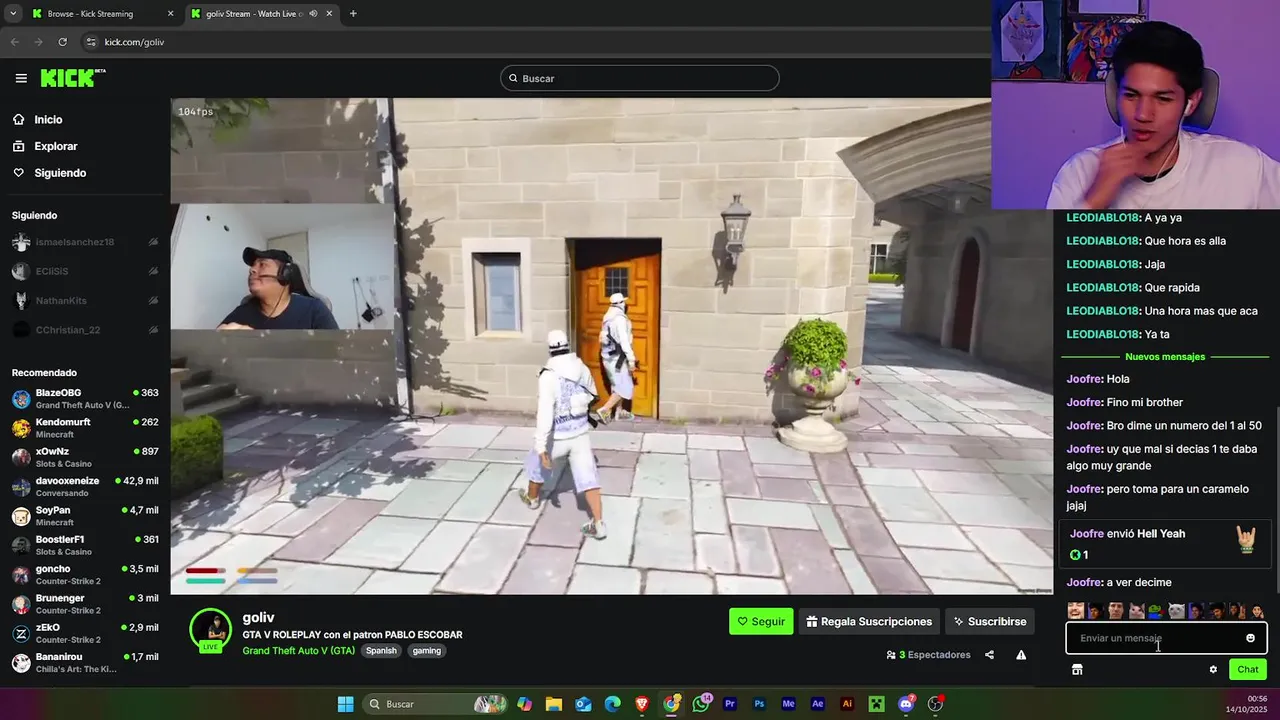Image resolution: width=1280 pixels, height=720 pixels.
Task: Open followed channel NathanKits
Action: tap(85, 300)
